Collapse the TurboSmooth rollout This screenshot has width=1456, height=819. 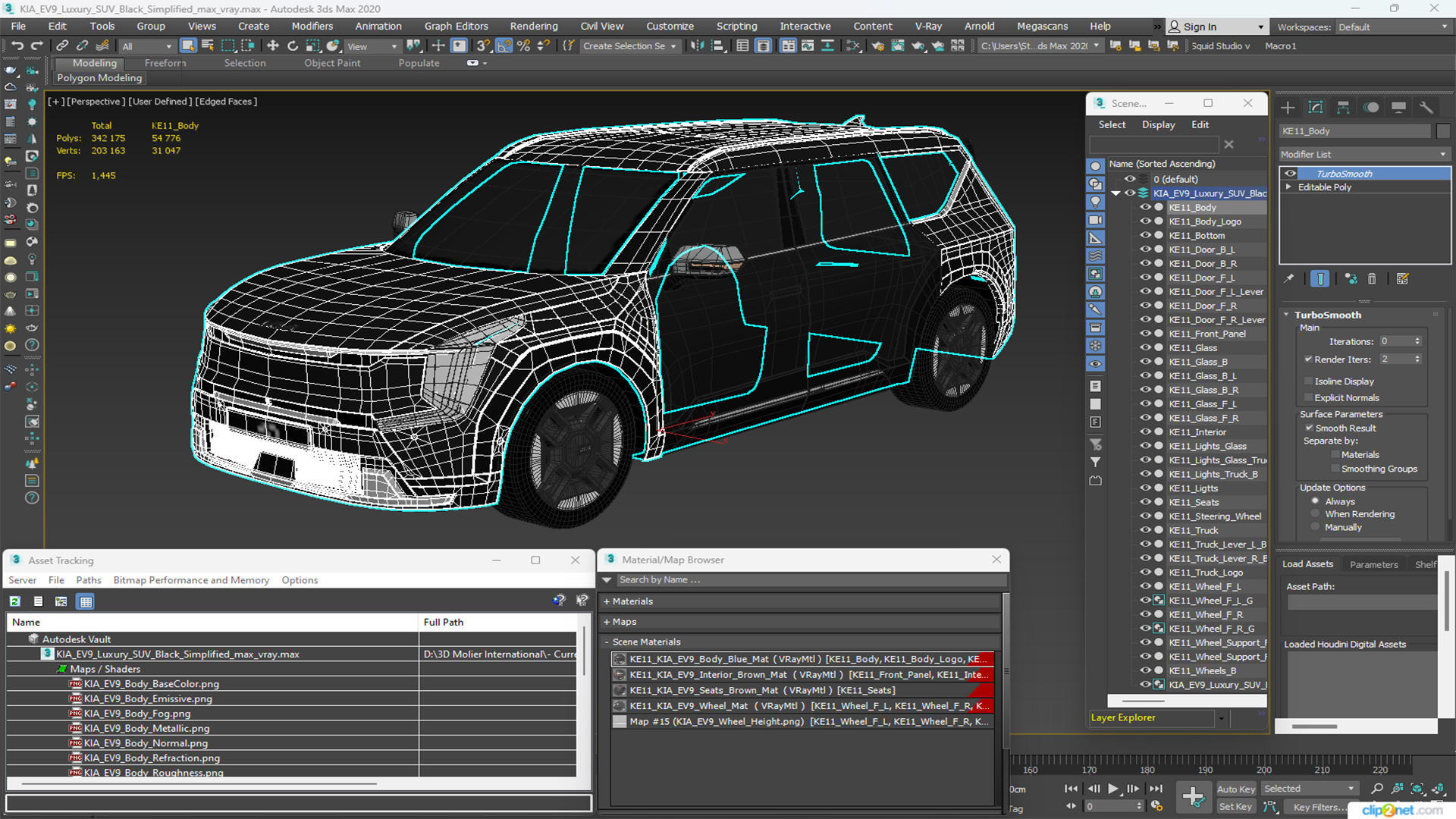click(x=1287, y=315)
